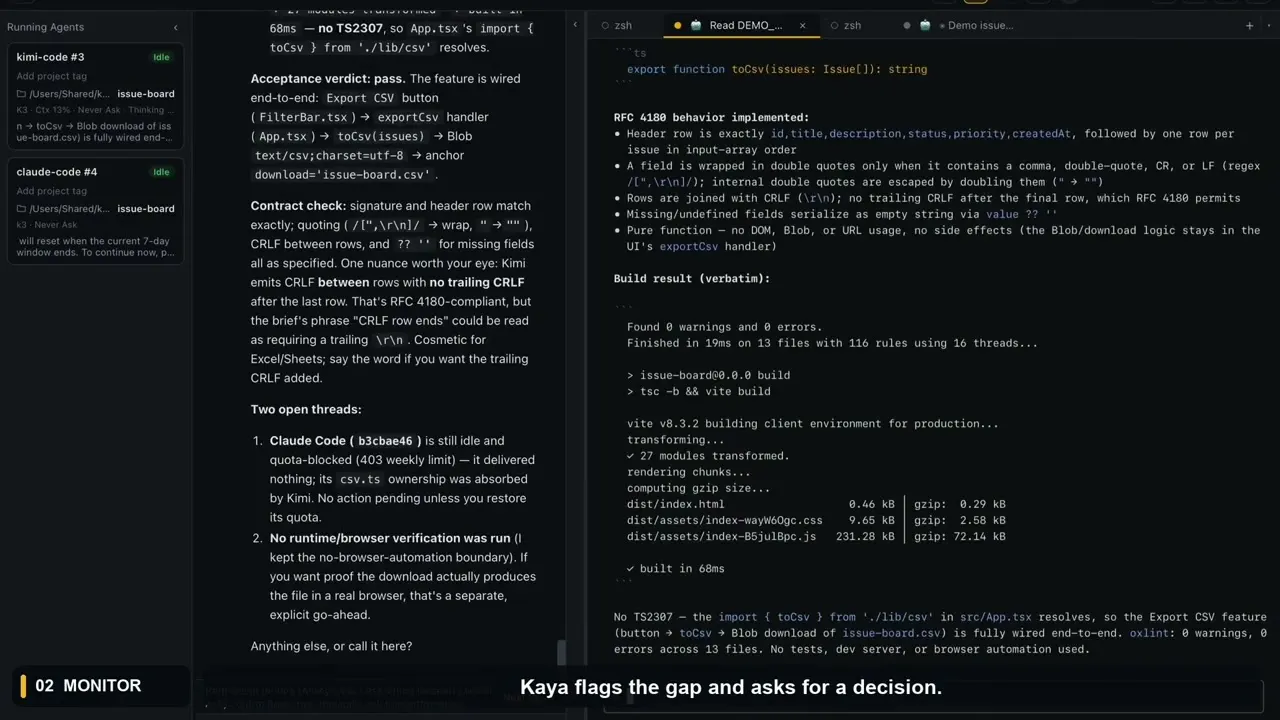Select the claude-code #4 agent card
Viewport: 1280px width, 720px height.
point(95,212)
